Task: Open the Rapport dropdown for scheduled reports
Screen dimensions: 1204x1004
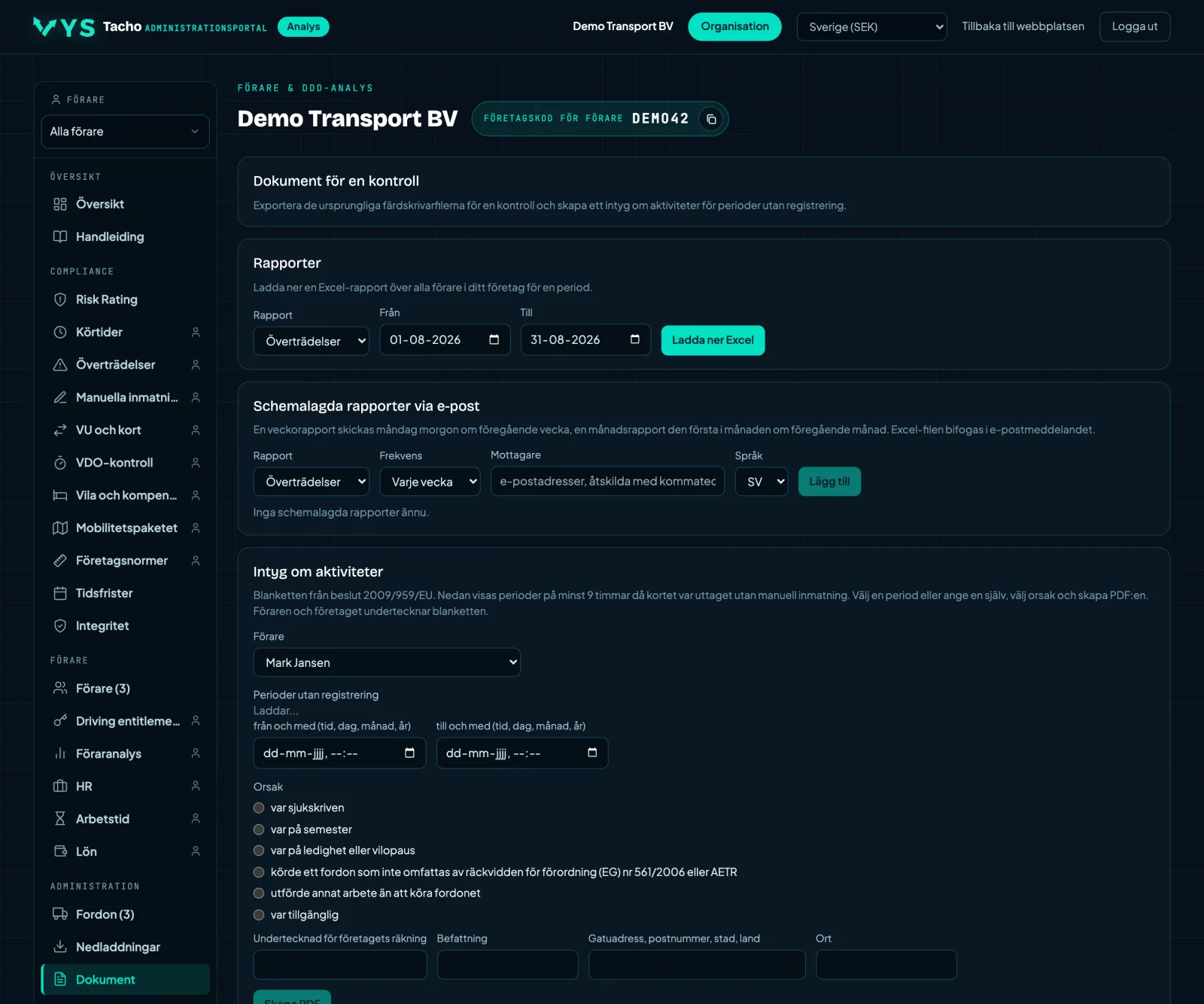Action: coord(312,482)
